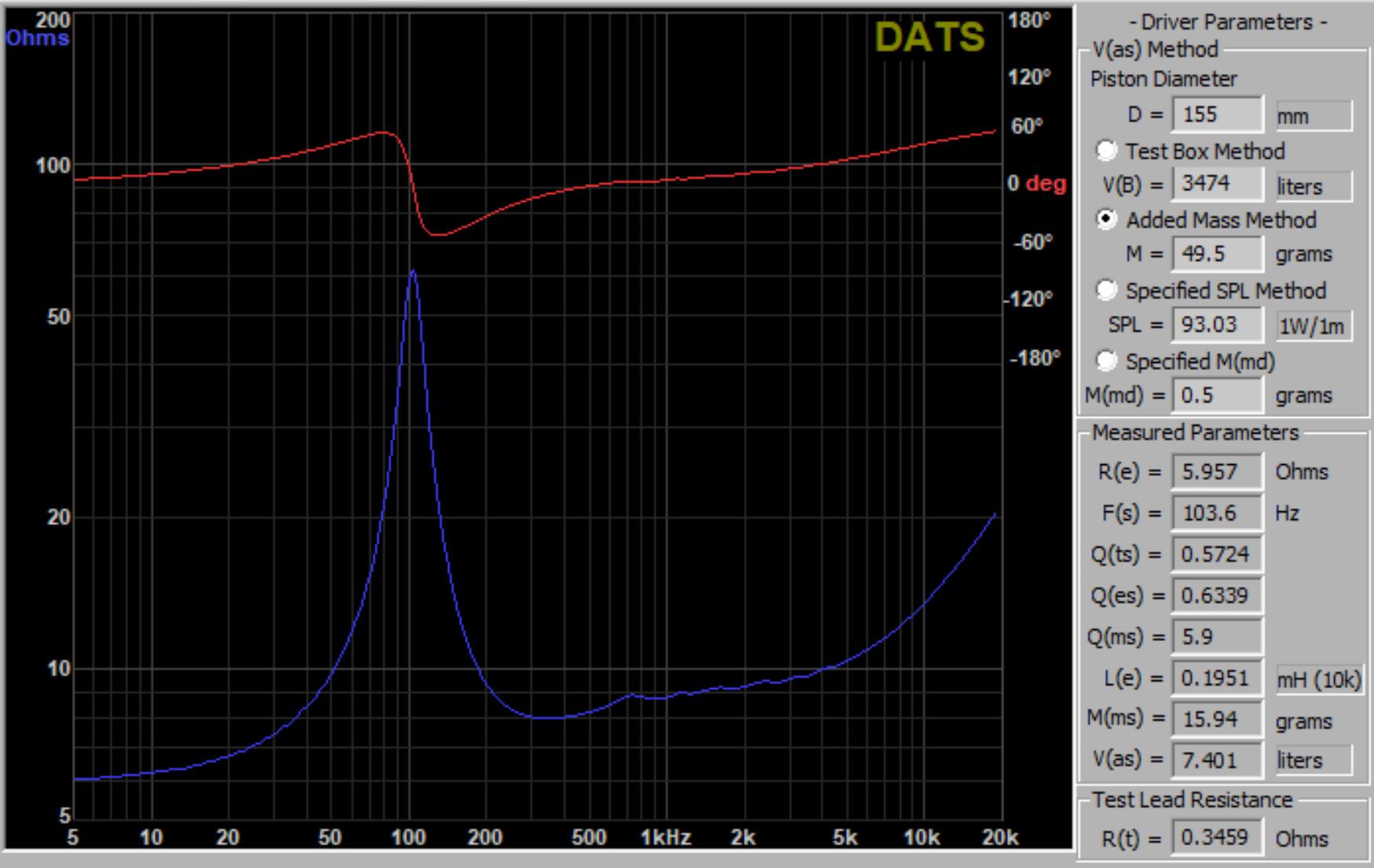The image size is (1374, 868).
Task: Click the L(e) value 0.1951
Action: point(1218,678)
